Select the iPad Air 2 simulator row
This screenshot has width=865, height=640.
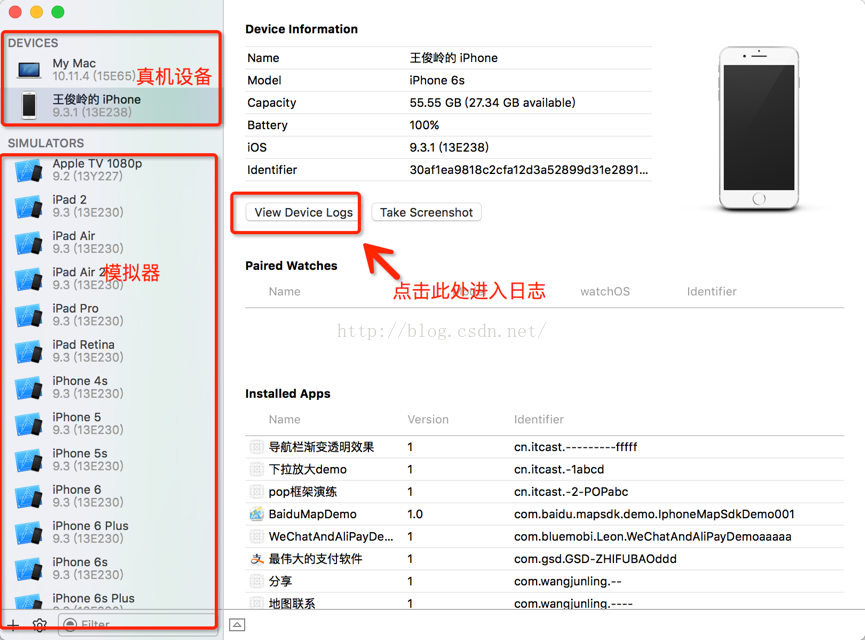[111, 279]
